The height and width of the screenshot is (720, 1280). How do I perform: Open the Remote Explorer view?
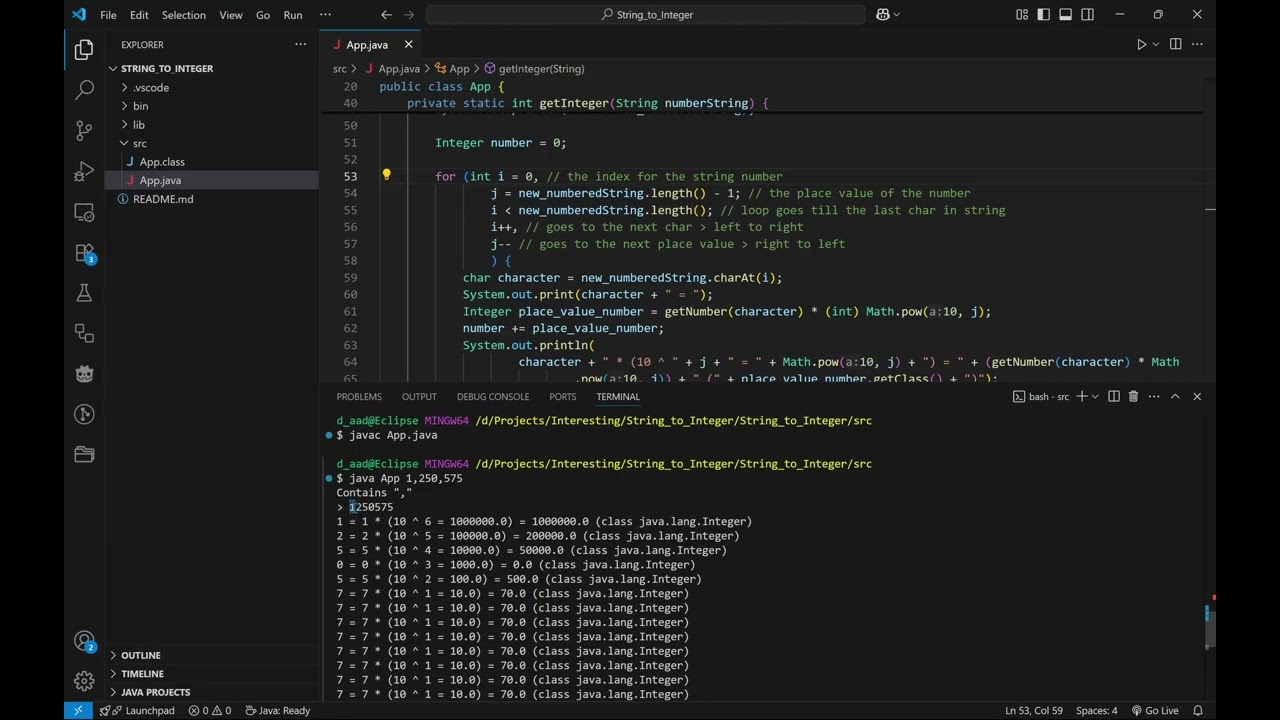(84, 212)
